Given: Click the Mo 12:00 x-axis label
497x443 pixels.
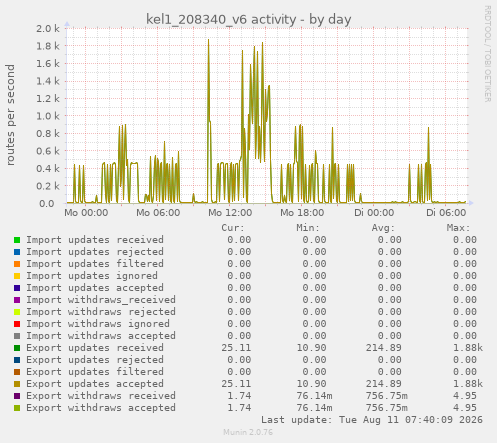Looking at the screenshot, I should click(230, 213).
